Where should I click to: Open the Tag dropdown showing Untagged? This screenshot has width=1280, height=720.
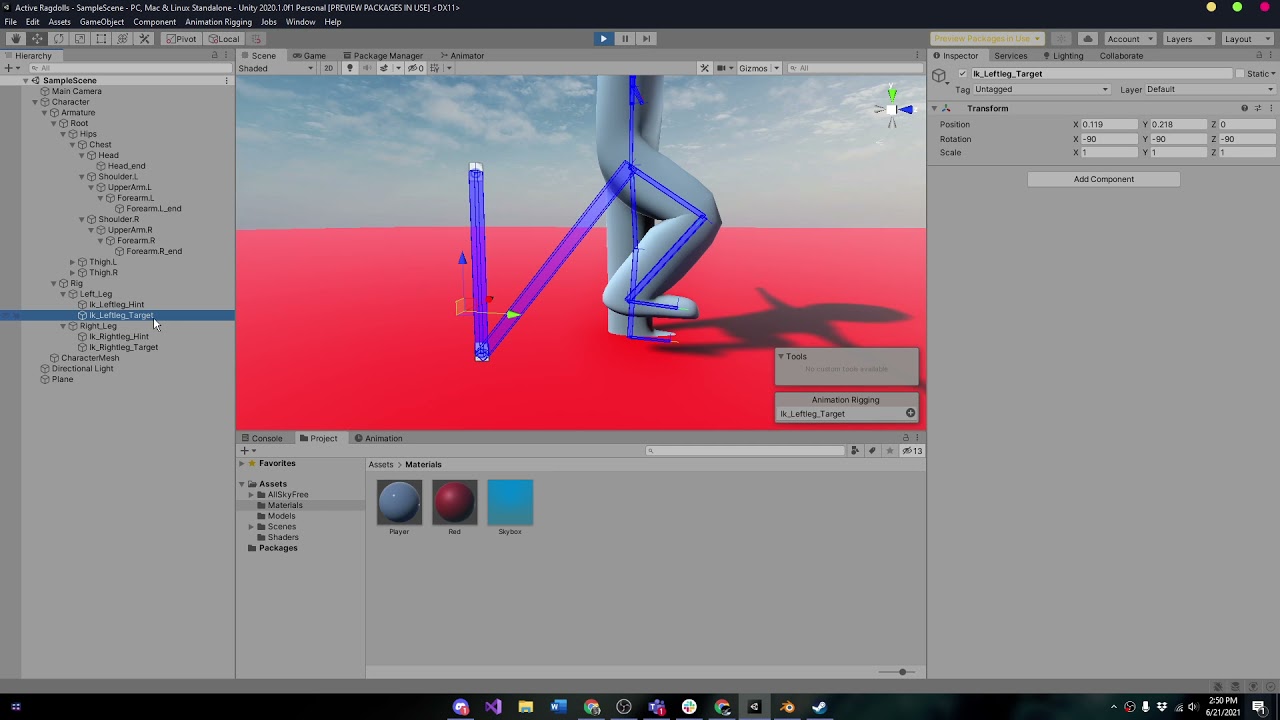(x=1041, y=90)
